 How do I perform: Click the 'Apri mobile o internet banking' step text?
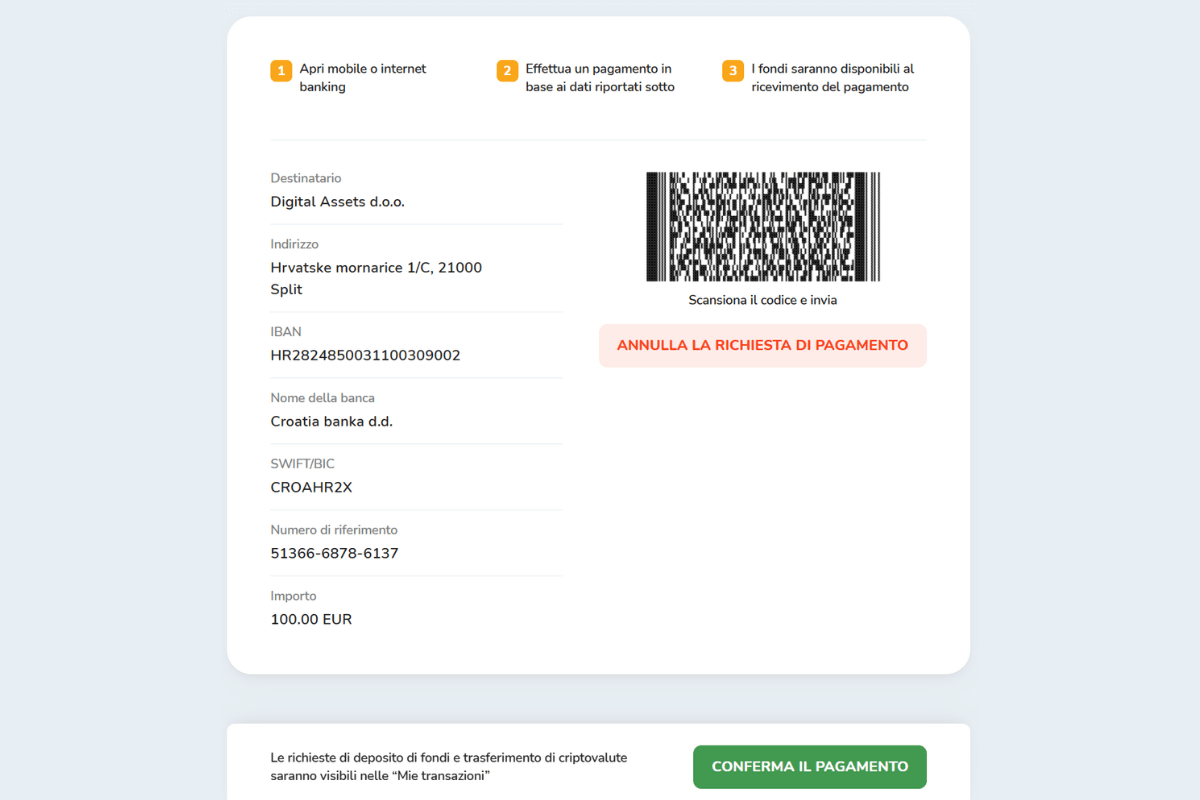tap(363, 78)
